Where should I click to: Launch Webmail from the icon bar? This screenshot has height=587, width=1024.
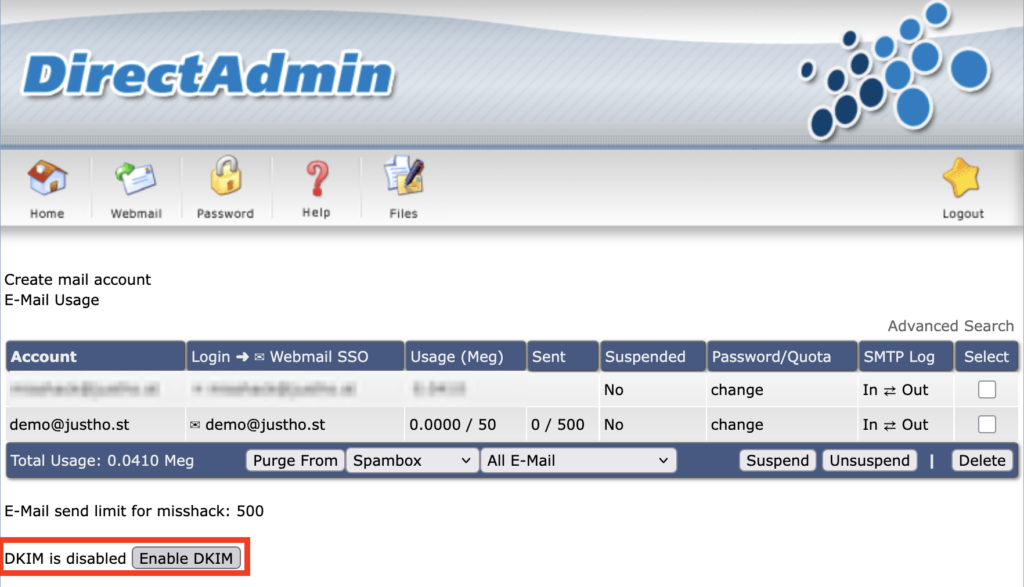pyautogui.click(x=135, y=186)
